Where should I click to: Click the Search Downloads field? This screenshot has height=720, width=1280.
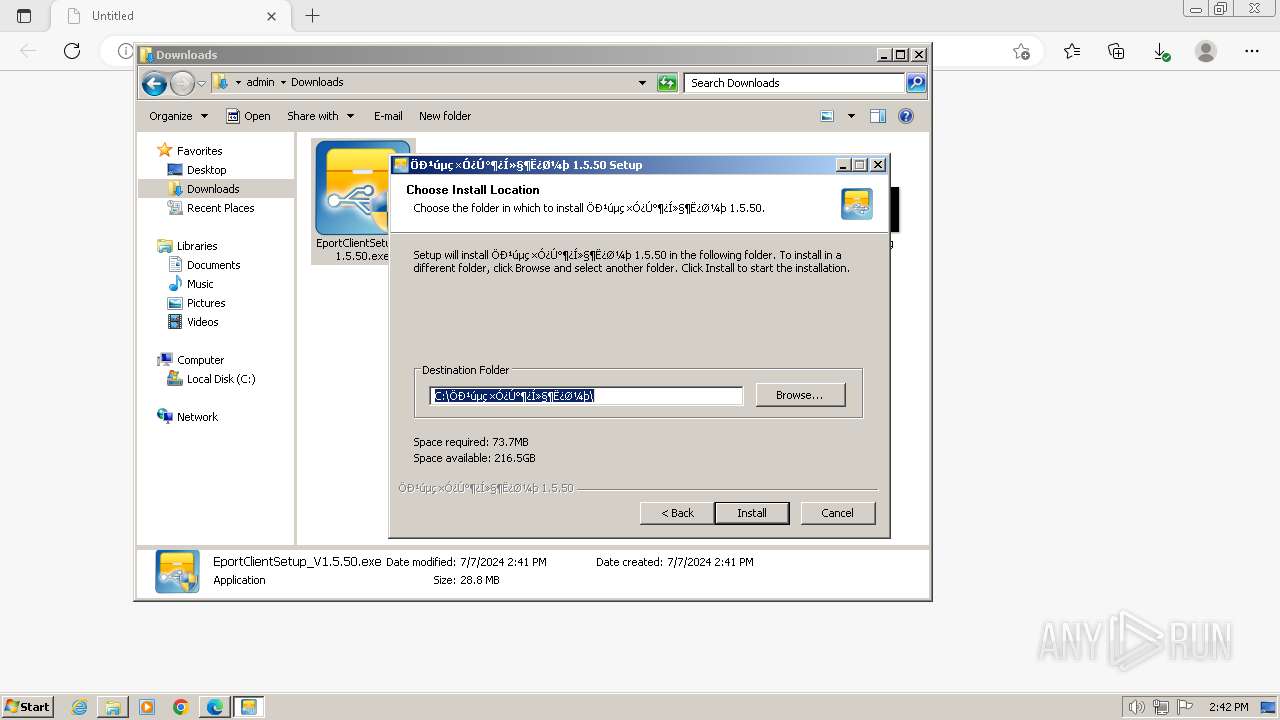(x=795, y=83)
